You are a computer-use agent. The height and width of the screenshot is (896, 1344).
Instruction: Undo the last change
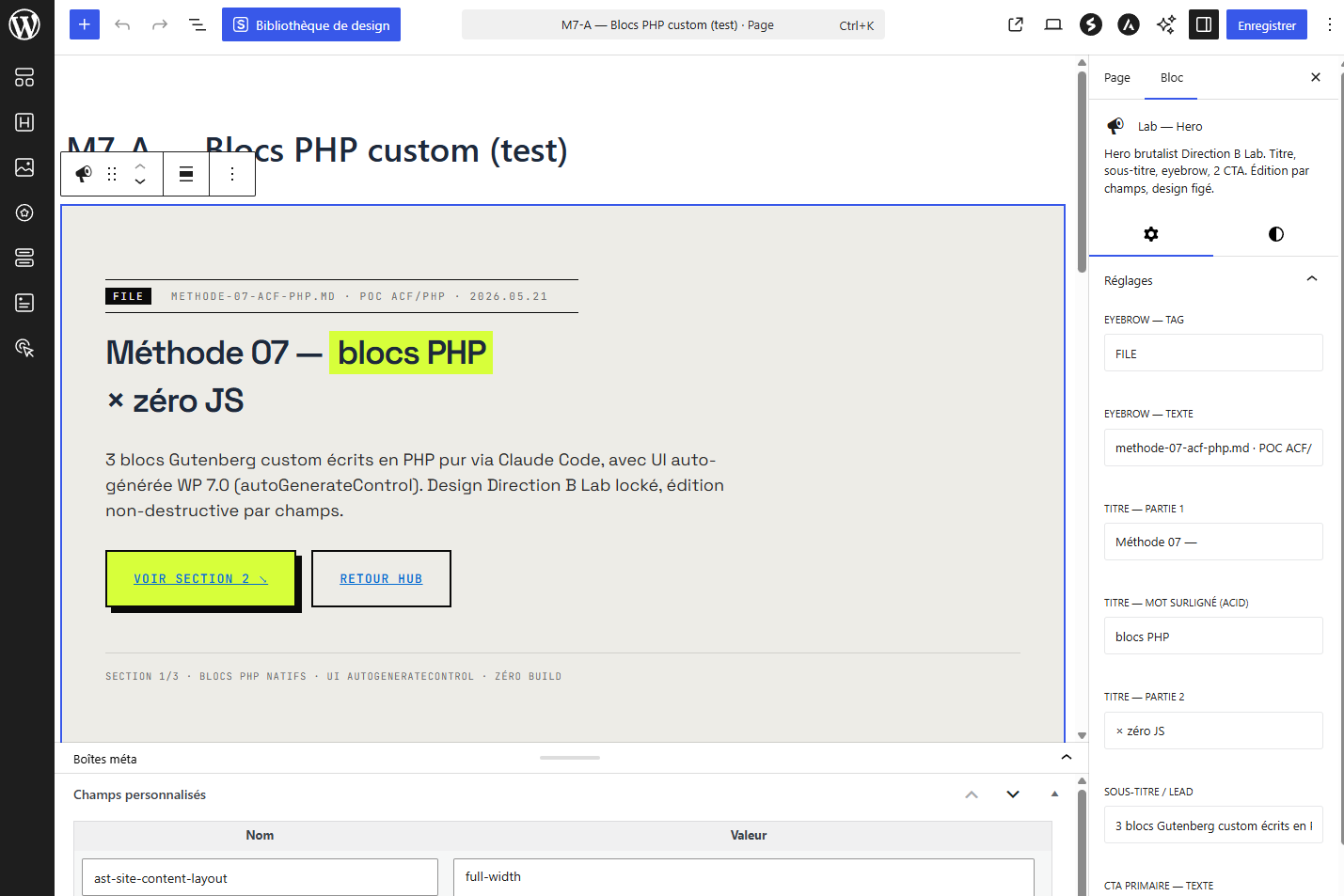[122, 24]
